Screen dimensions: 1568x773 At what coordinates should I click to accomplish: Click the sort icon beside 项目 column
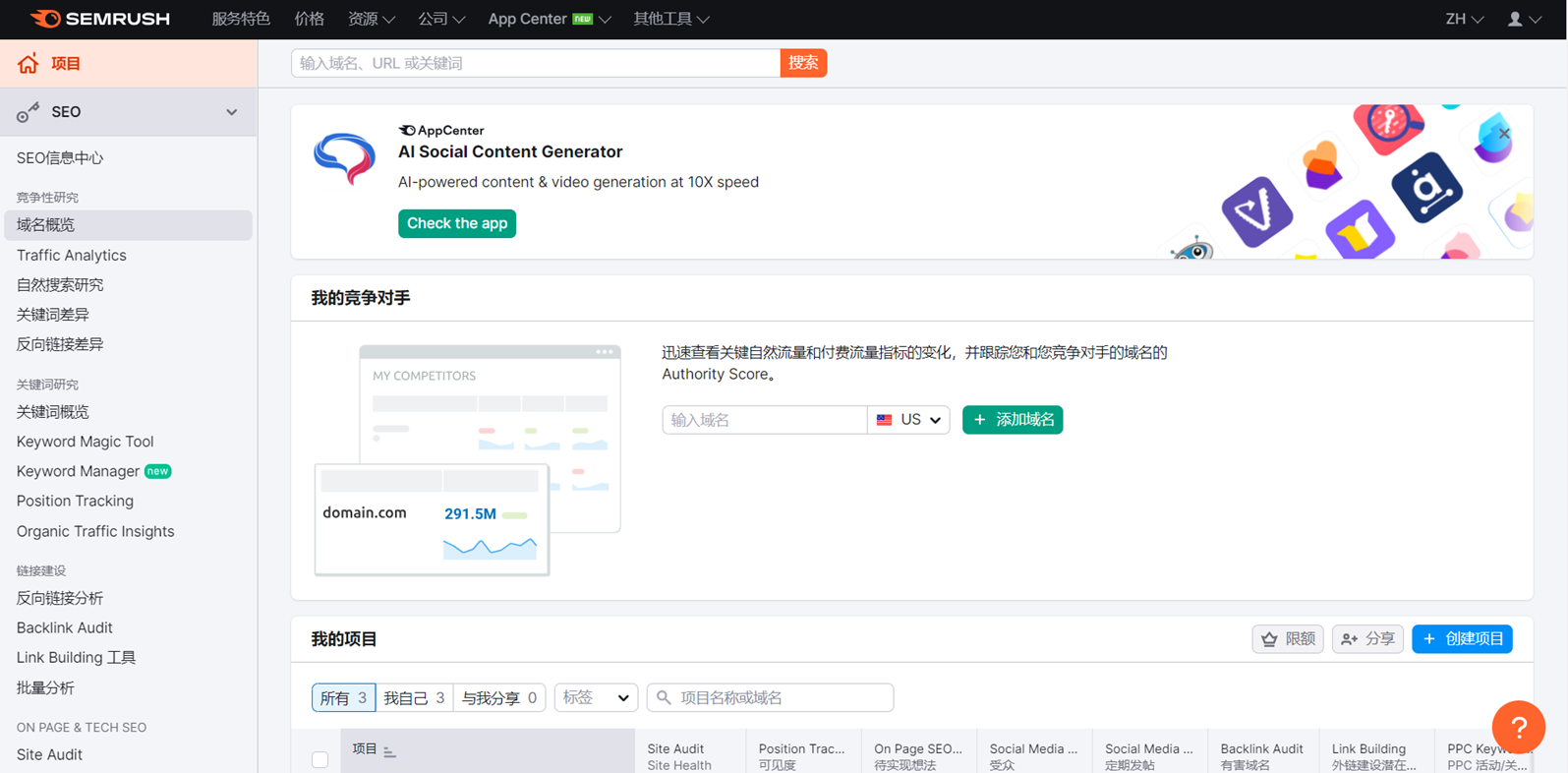point(389,751)
